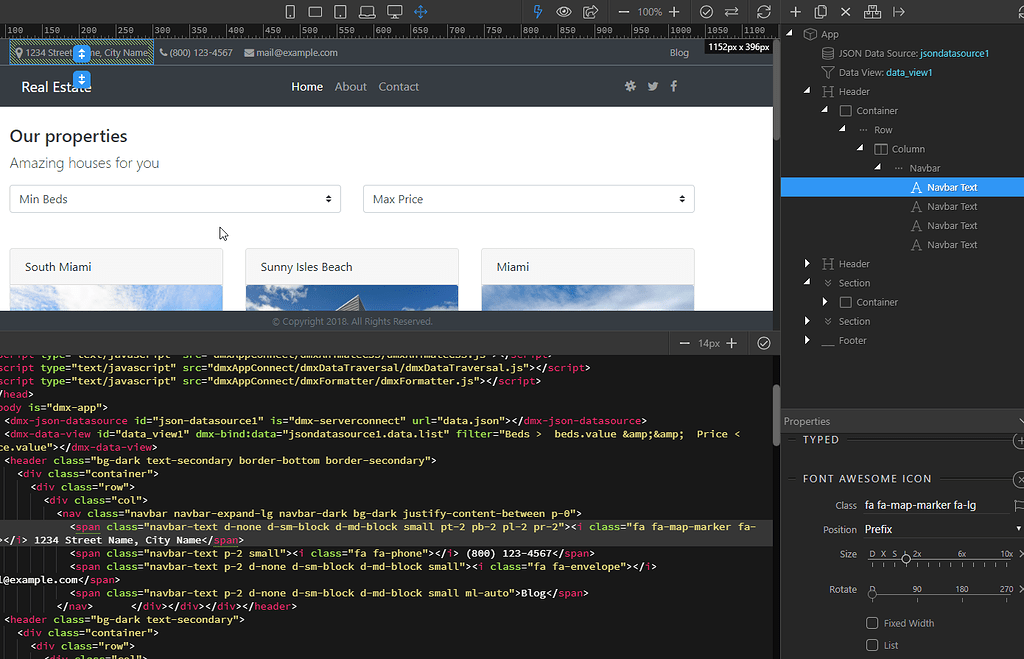Viewport: 1024px width, 659px height.
Task: Click the checkmark validate icon in top toolbar
Action: pyautogui.click(x=706, y=12)
